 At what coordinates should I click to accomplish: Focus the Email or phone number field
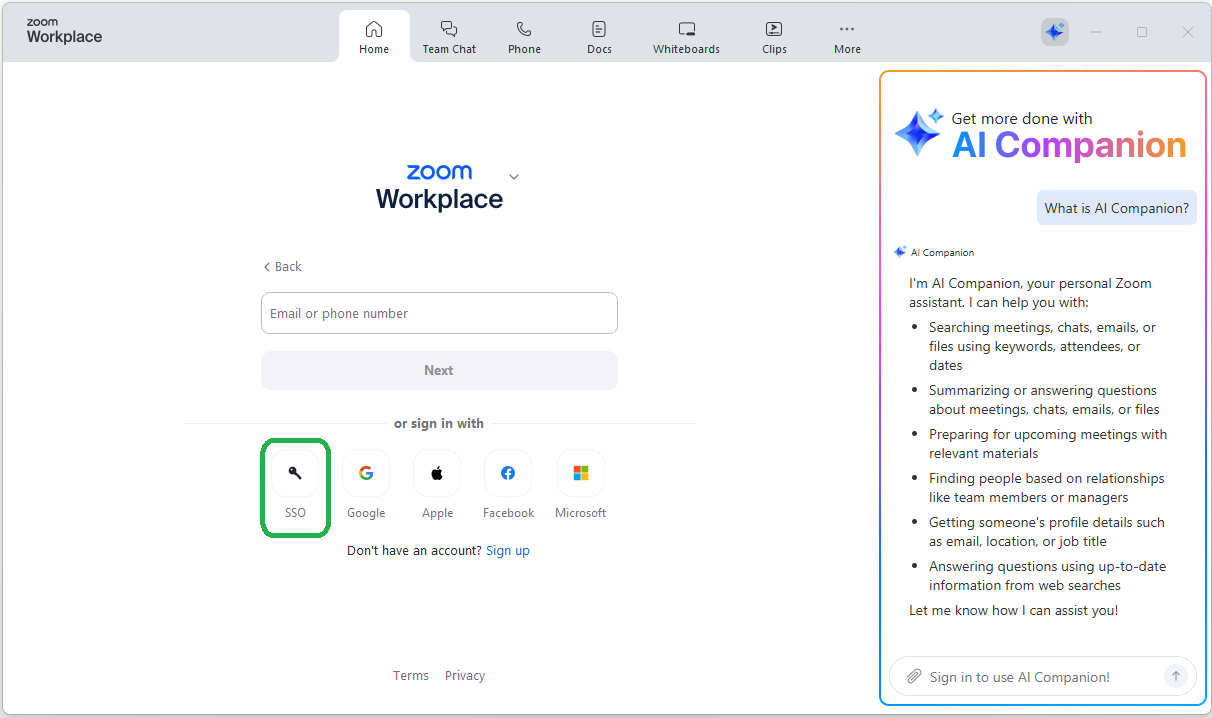coord(439,313)
